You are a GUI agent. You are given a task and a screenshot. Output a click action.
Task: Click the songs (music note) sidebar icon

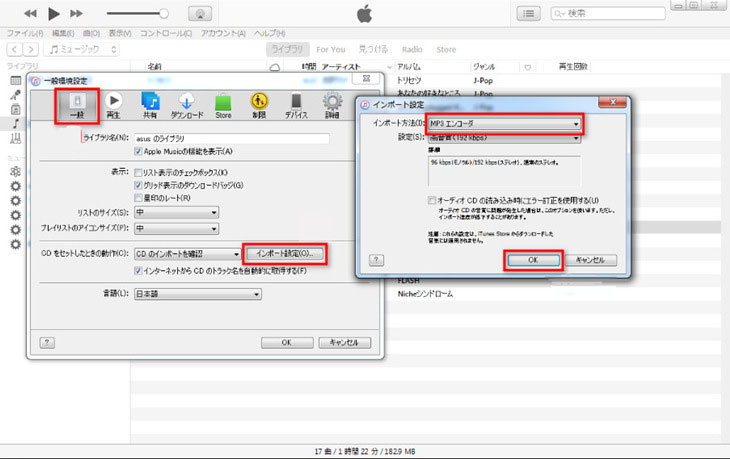click(16, 124)
